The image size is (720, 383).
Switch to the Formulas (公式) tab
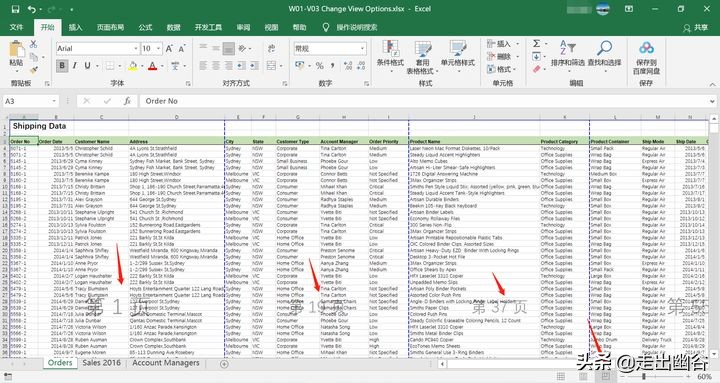[145, 28]
